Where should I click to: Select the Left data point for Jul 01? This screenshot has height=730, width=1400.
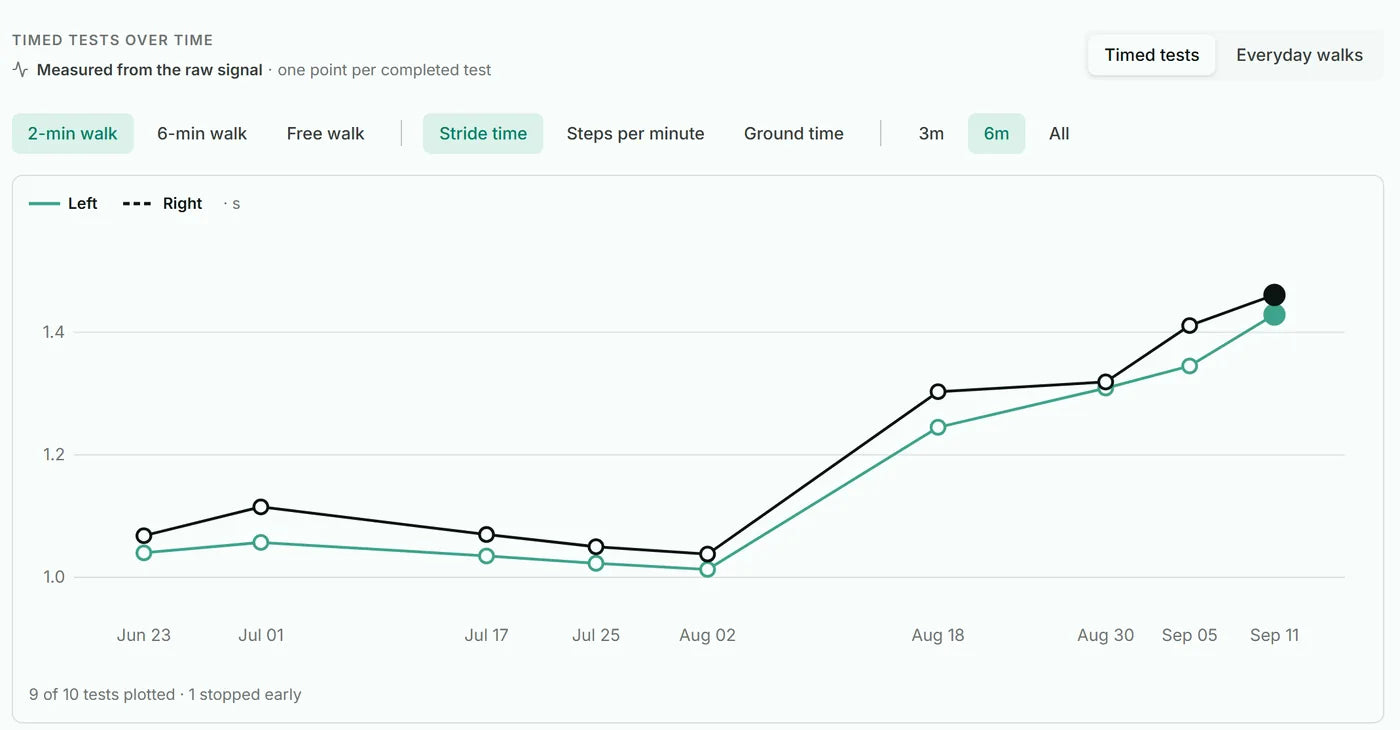click(x=261, y=542)
